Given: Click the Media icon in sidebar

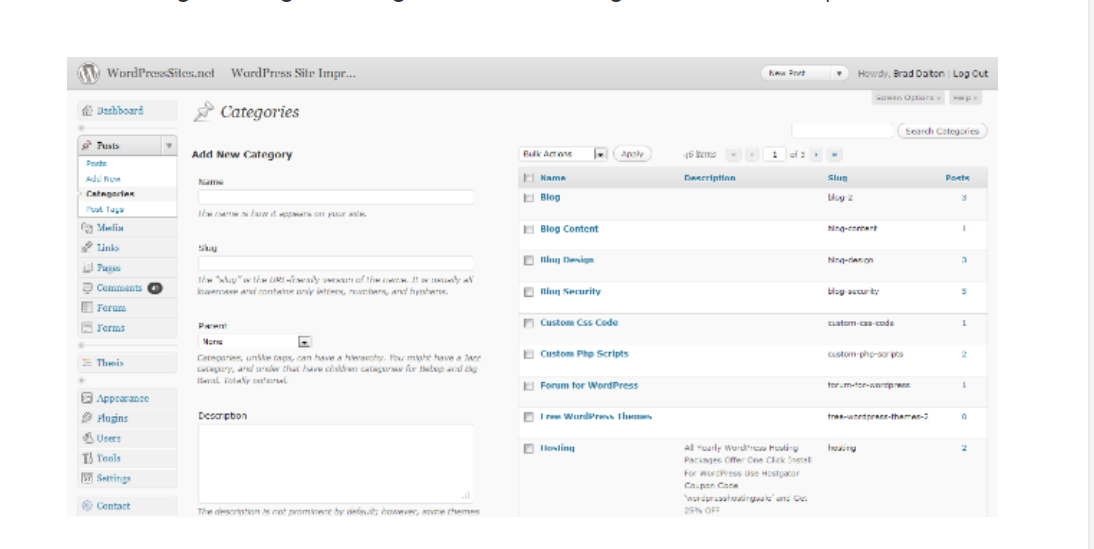Looking at the screenshot, I should [x=87, y=228].
